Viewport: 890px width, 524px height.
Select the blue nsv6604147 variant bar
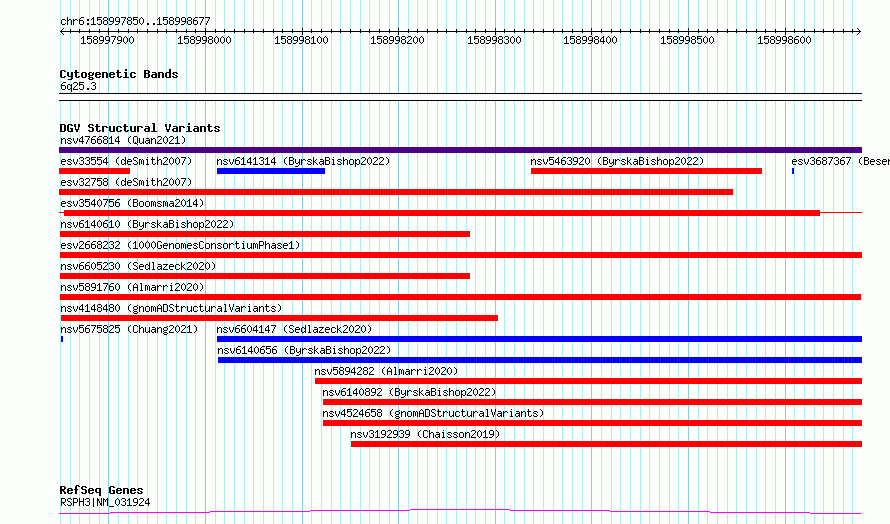coord(539,339)
